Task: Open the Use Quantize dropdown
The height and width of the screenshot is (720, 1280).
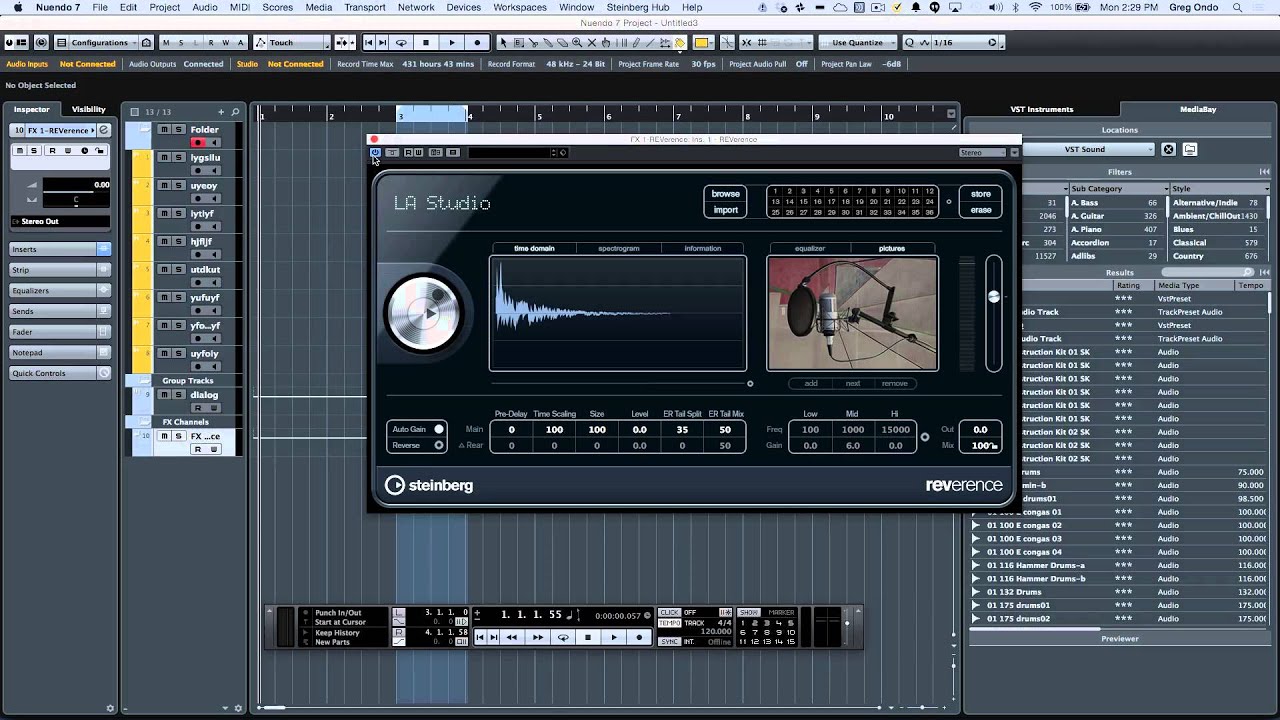Action: (858, 43)
